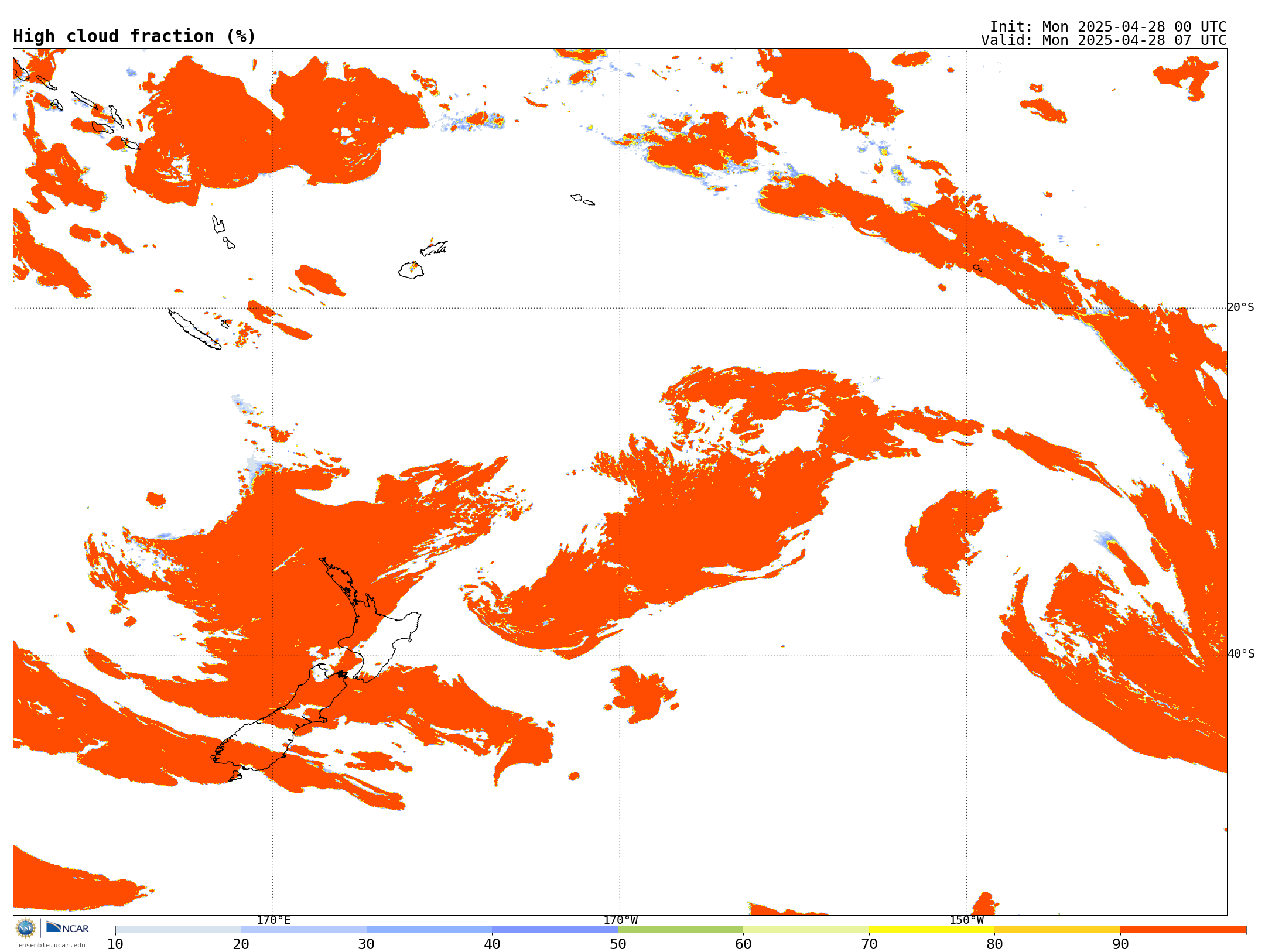
Task: Click the colorbar tick label 40
Action: (x=492, y=944)
